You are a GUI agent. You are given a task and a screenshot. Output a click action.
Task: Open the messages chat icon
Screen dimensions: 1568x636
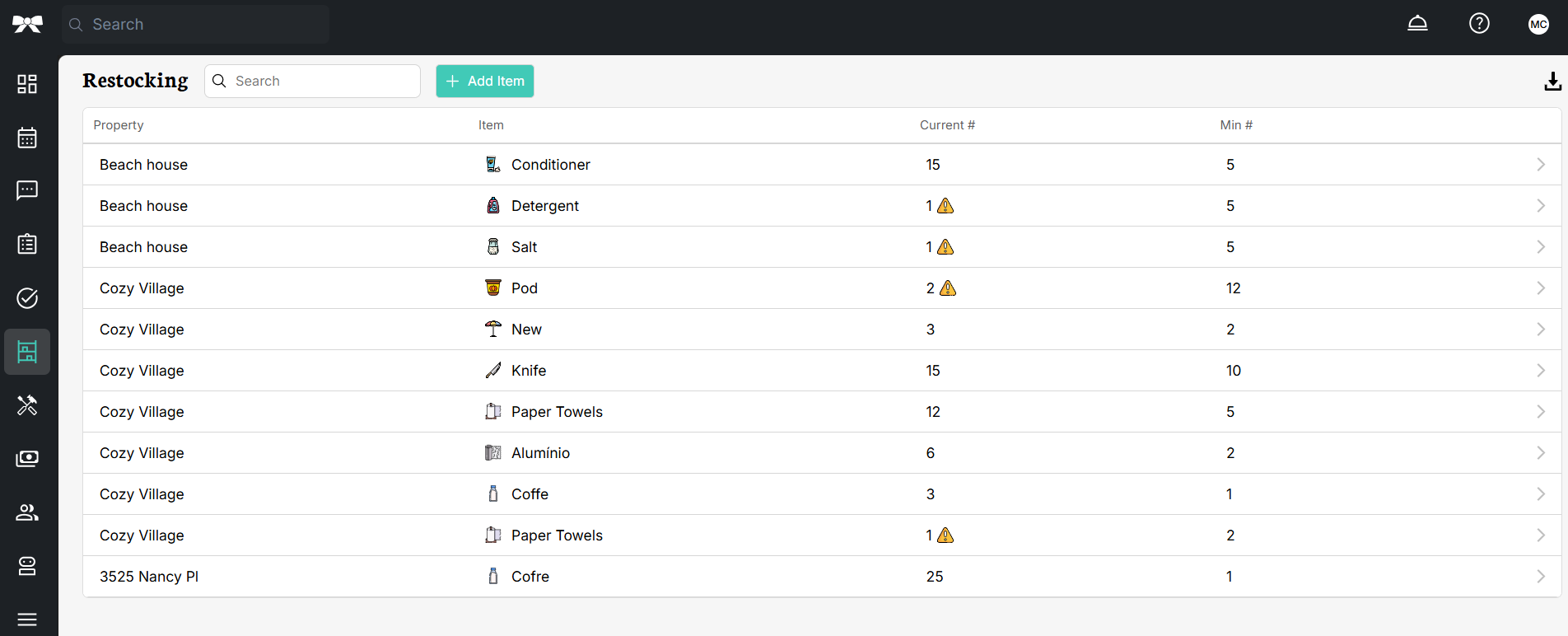click(x=27, y=191)
